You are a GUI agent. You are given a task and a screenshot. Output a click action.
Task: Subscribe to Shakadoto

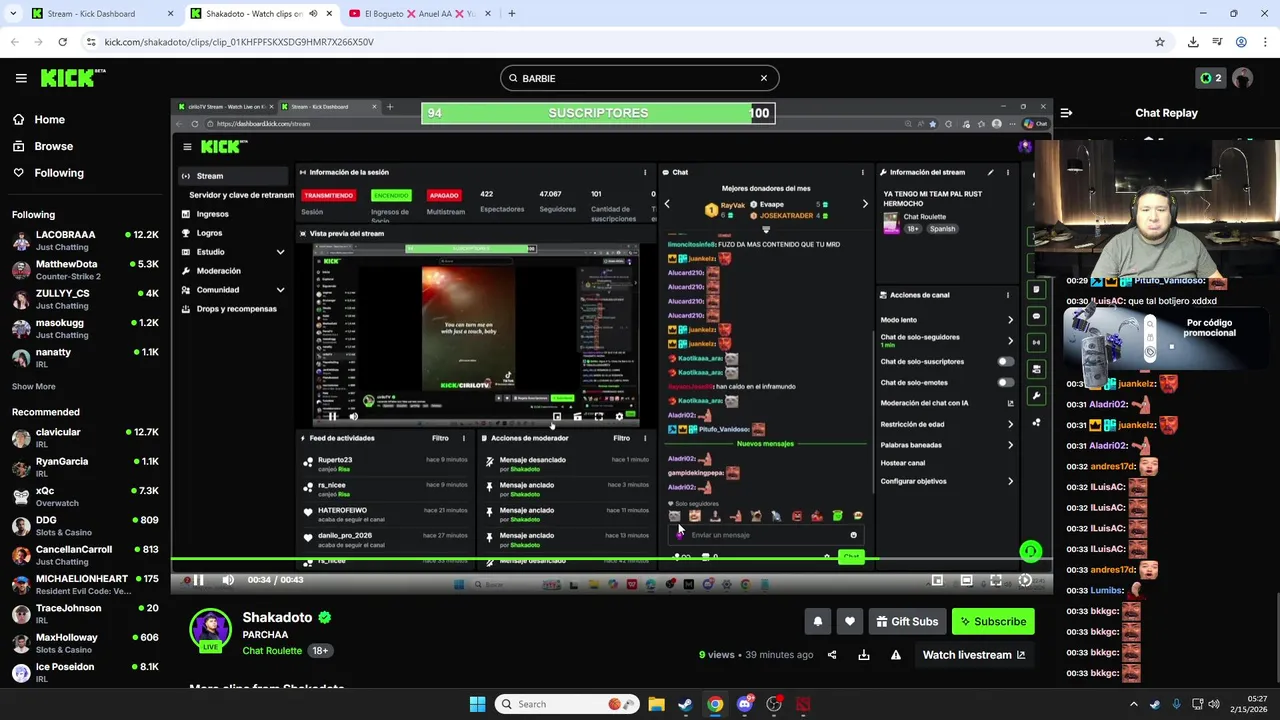click(993, 621)
